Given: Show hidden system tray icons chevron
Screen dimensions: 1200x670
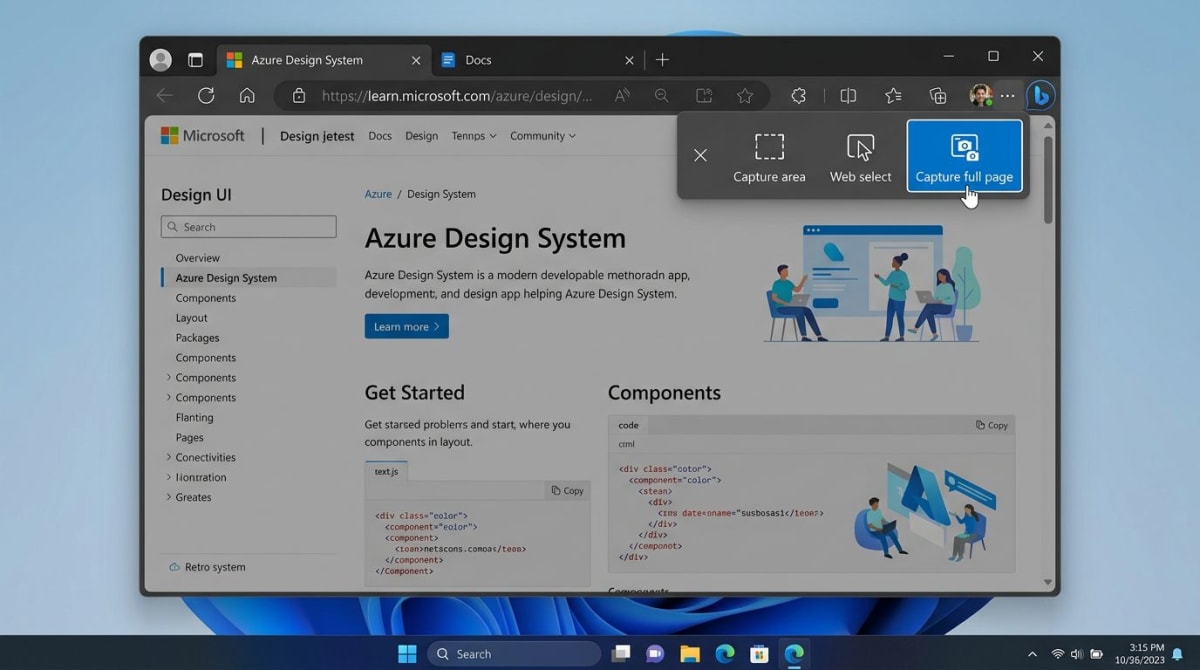Looking at the screenshot, I should (x=1032, y=654).
